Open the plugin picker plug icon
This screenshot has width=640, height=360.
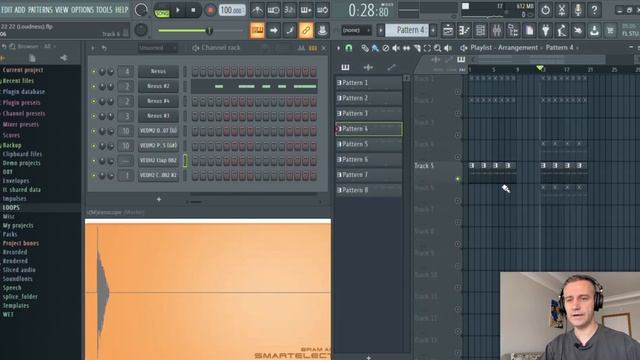[x=546, y=30]
